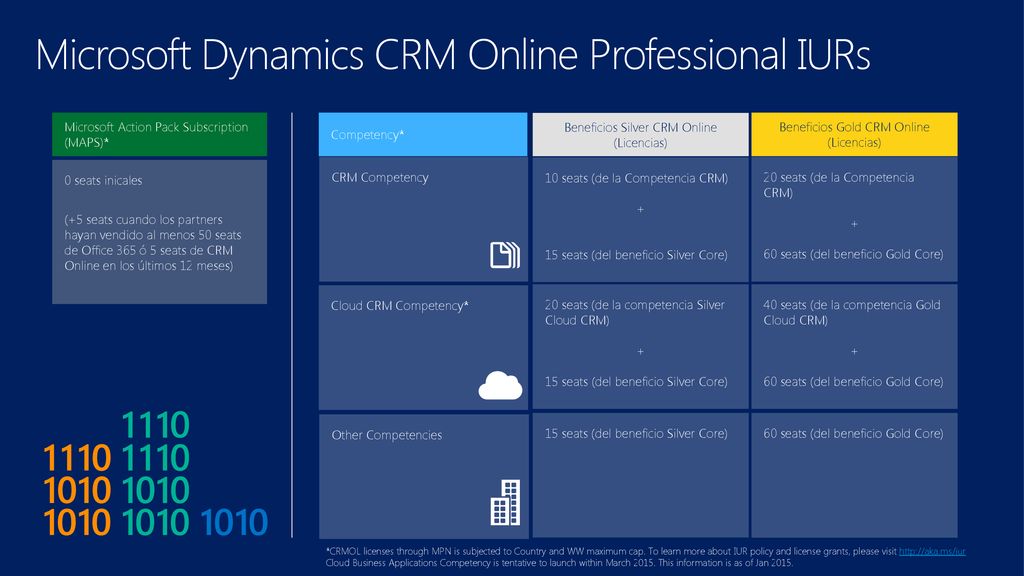Viewport: 1024px width, 576px height.
Task: Click the cloud icon in Cloud CRM Competency cell
Action: coord(500,385)
